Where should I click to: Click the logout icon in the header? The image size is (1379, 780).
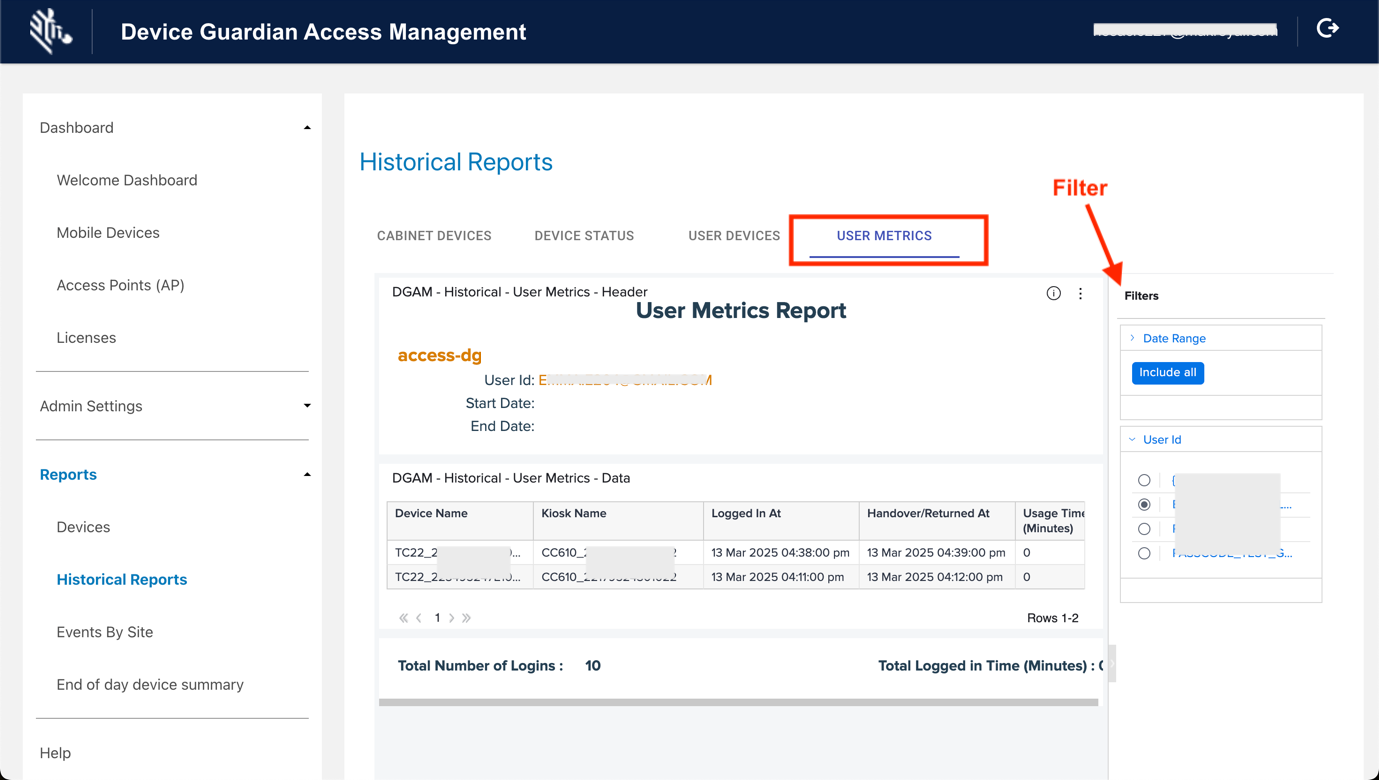click(1327, 29)
